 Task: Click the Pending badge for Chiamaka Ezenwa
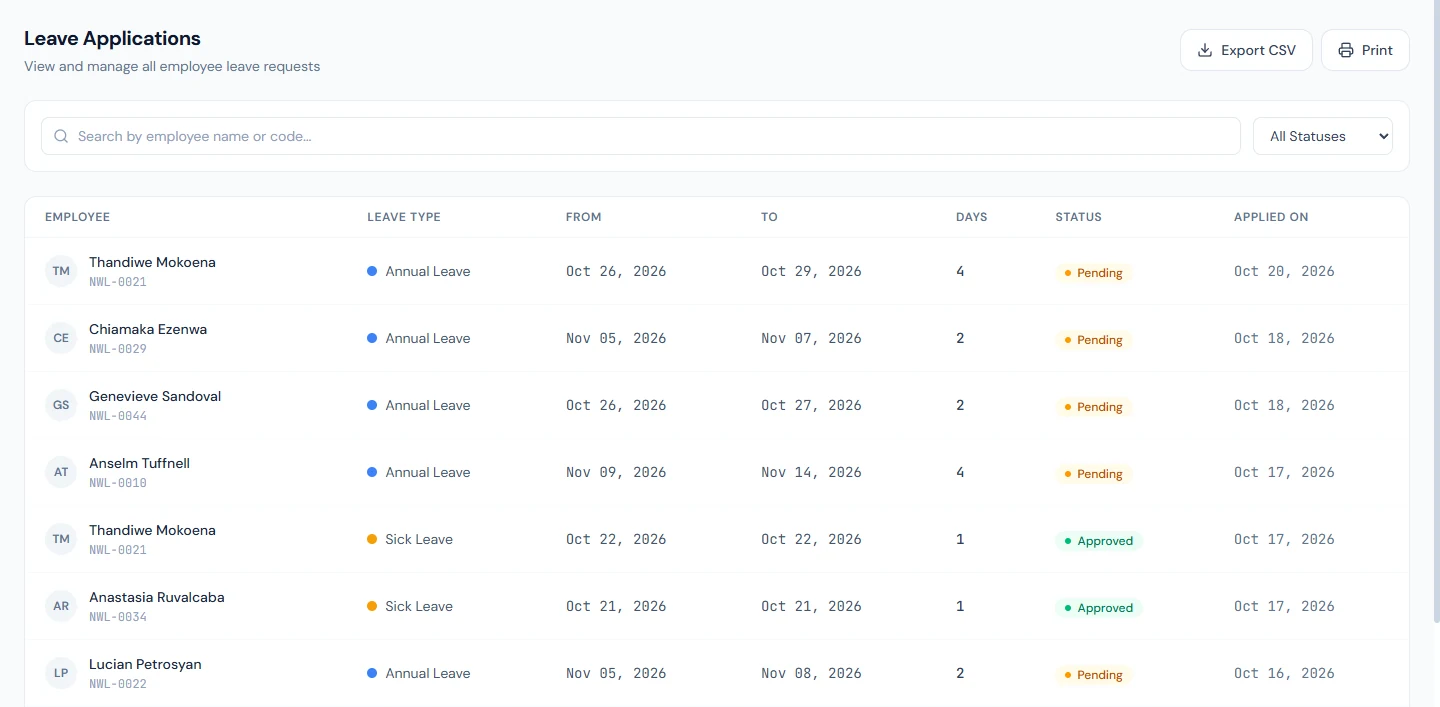(x=1093, y=340)
